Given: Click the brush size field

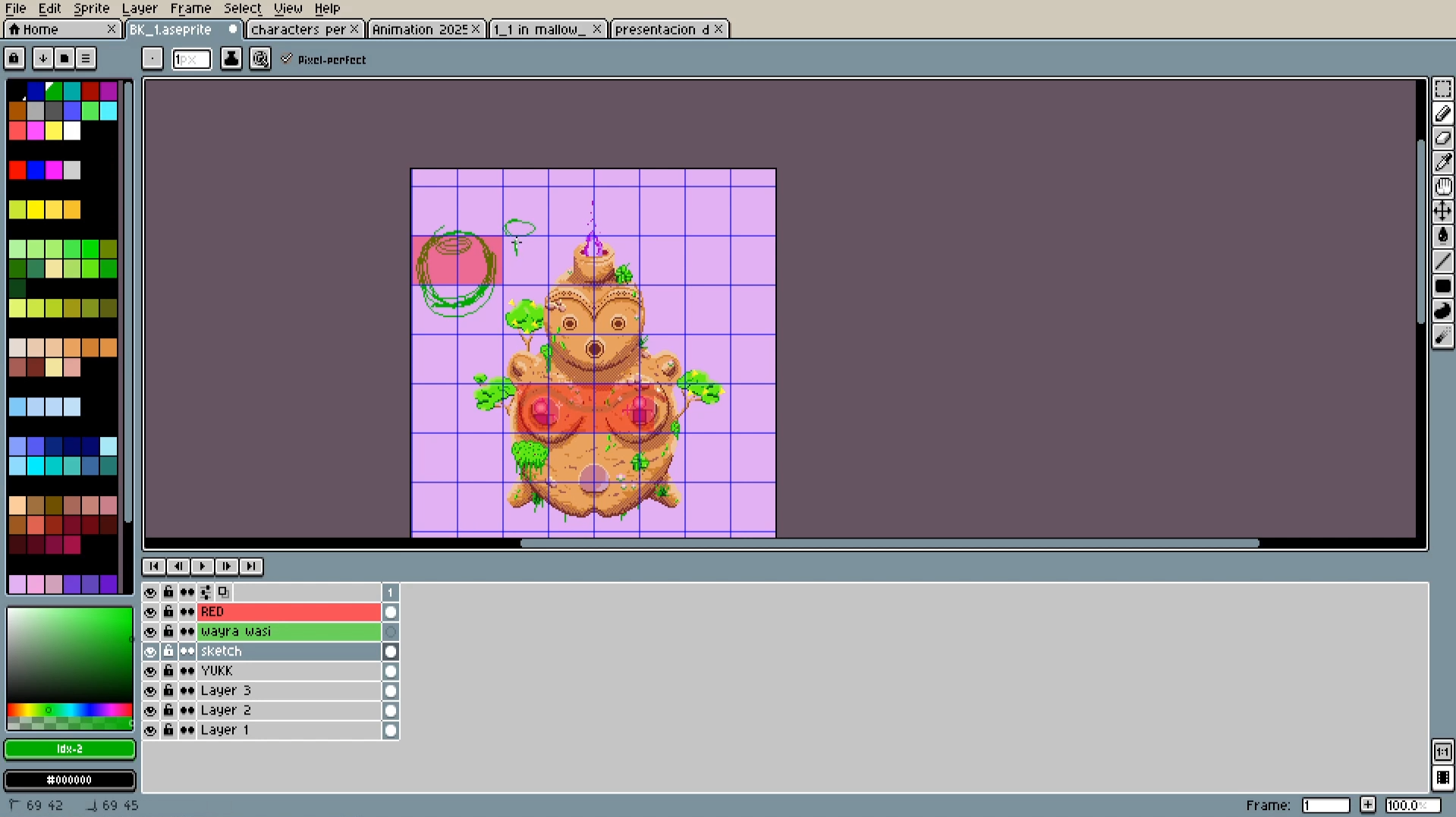Looking at the screenshot, I should (191, 59).
